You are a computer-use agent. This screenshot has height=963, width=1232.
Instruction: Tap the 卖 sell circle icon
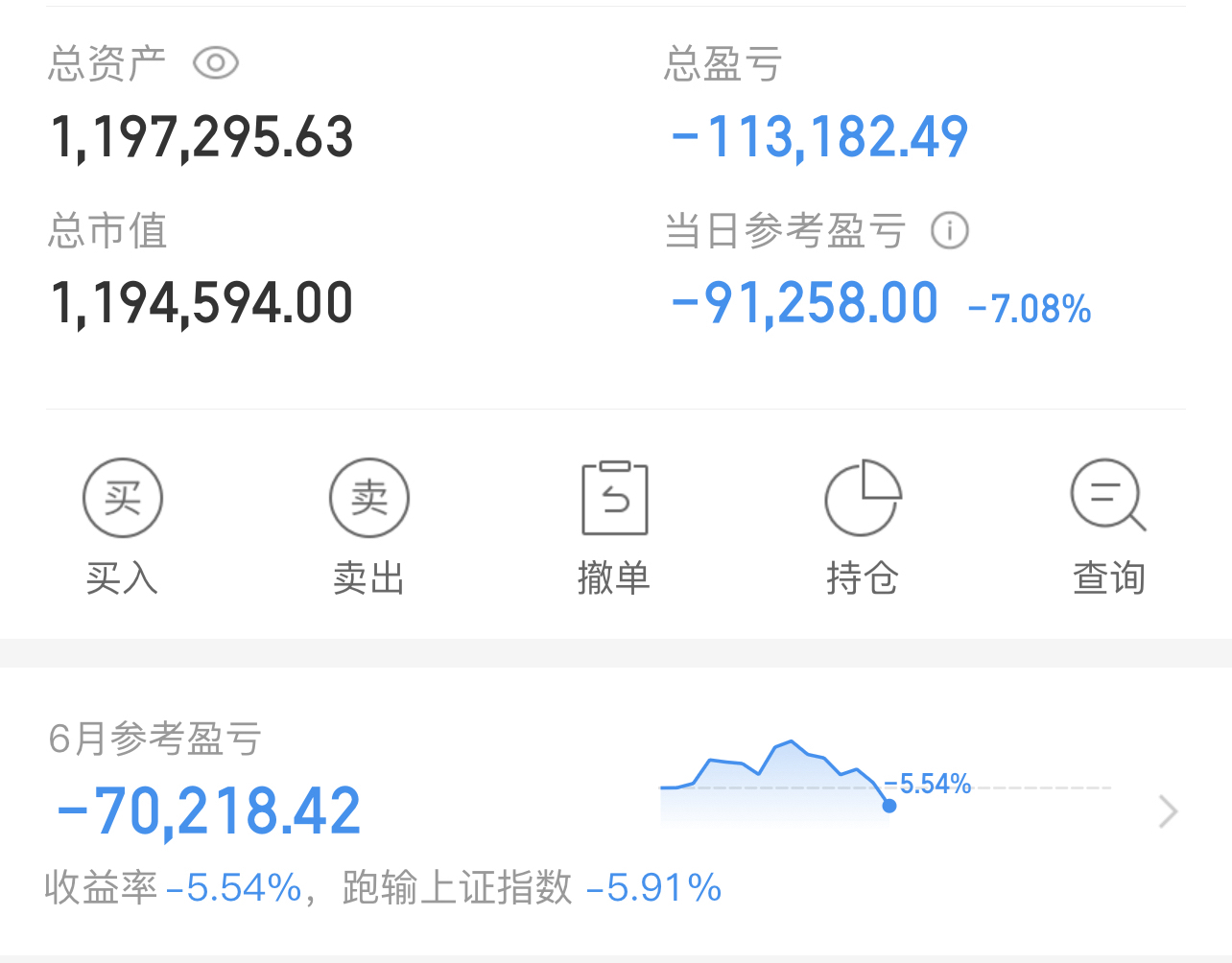click(x=369, y=498)
